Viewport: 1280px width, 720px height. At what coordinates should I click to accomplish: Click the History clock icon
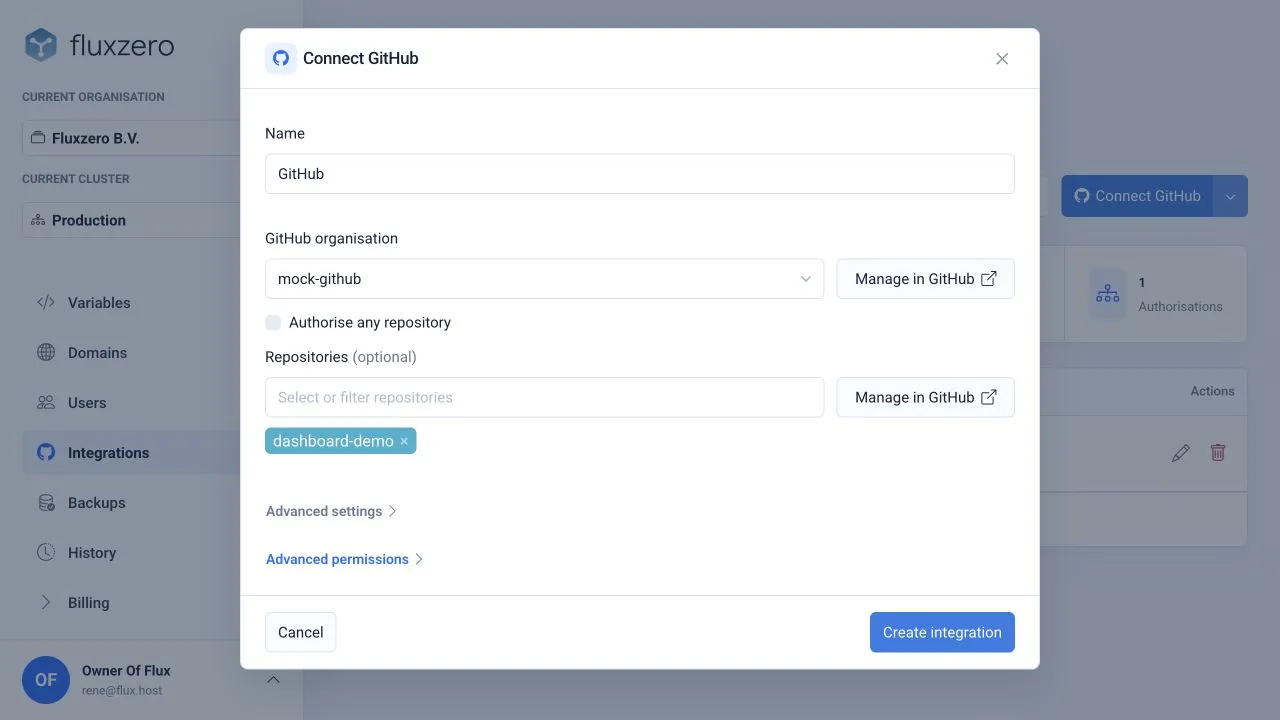click(x=46, y=553)
